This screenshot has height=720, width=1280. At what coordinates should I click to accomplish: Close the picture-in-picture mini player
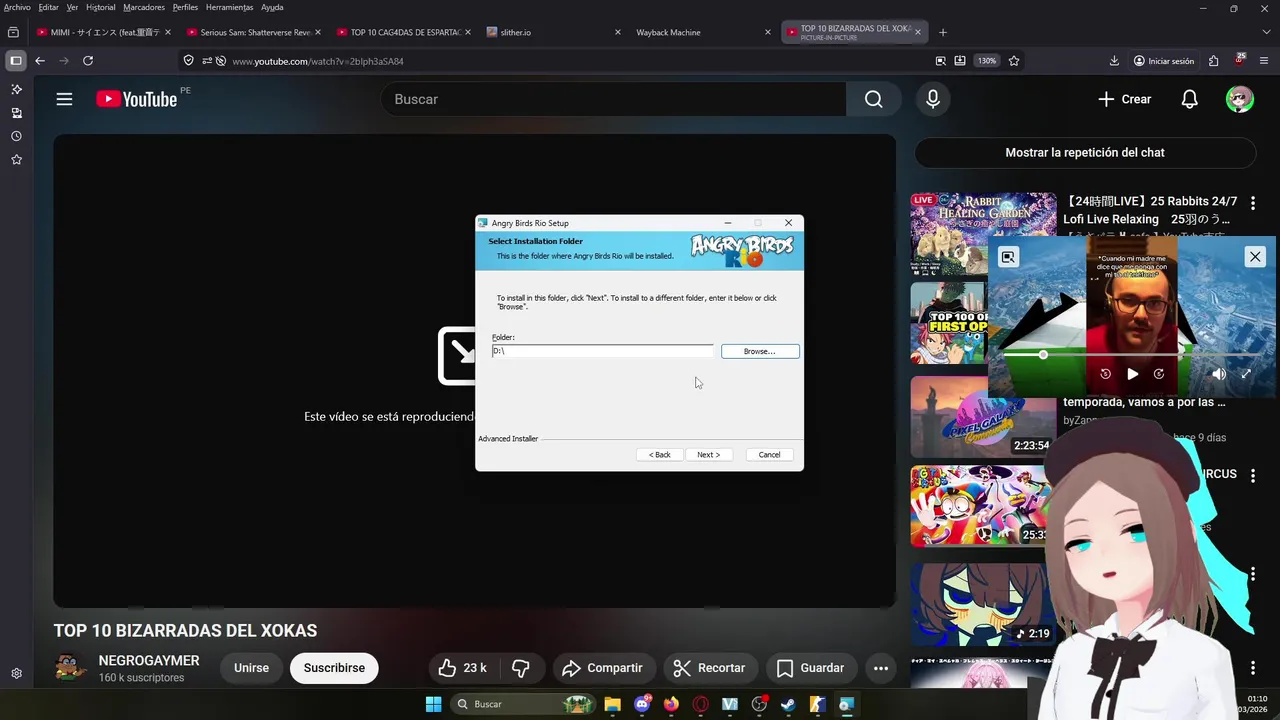click(1255, 257)
